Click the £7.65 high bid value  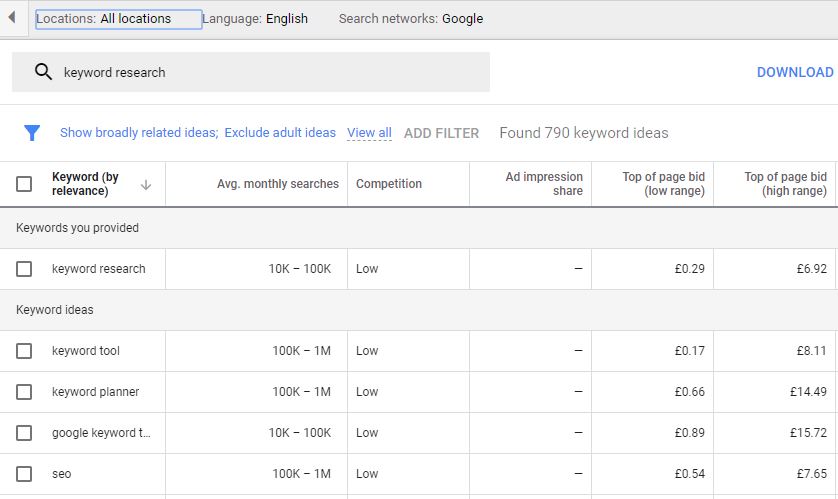(x=811, y=474)
